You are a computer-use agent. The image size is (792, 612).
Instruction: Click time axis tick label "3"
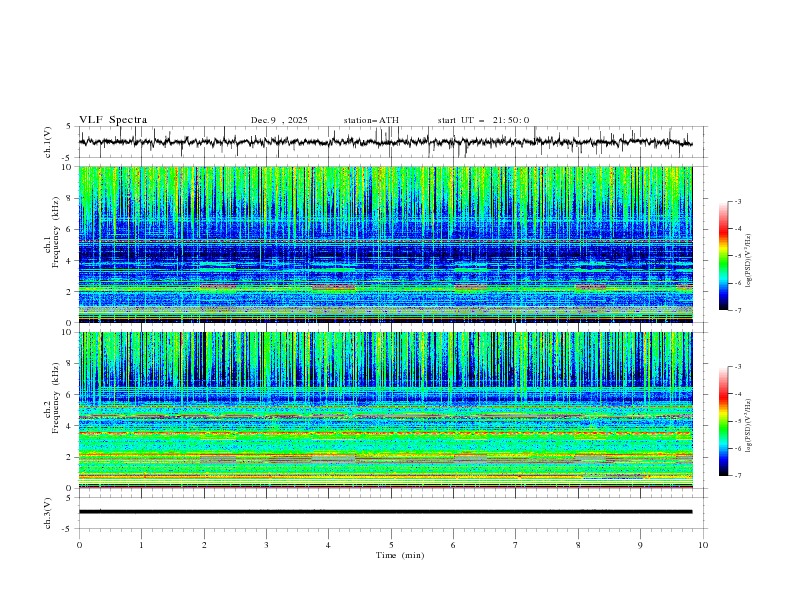coord(266,545)
